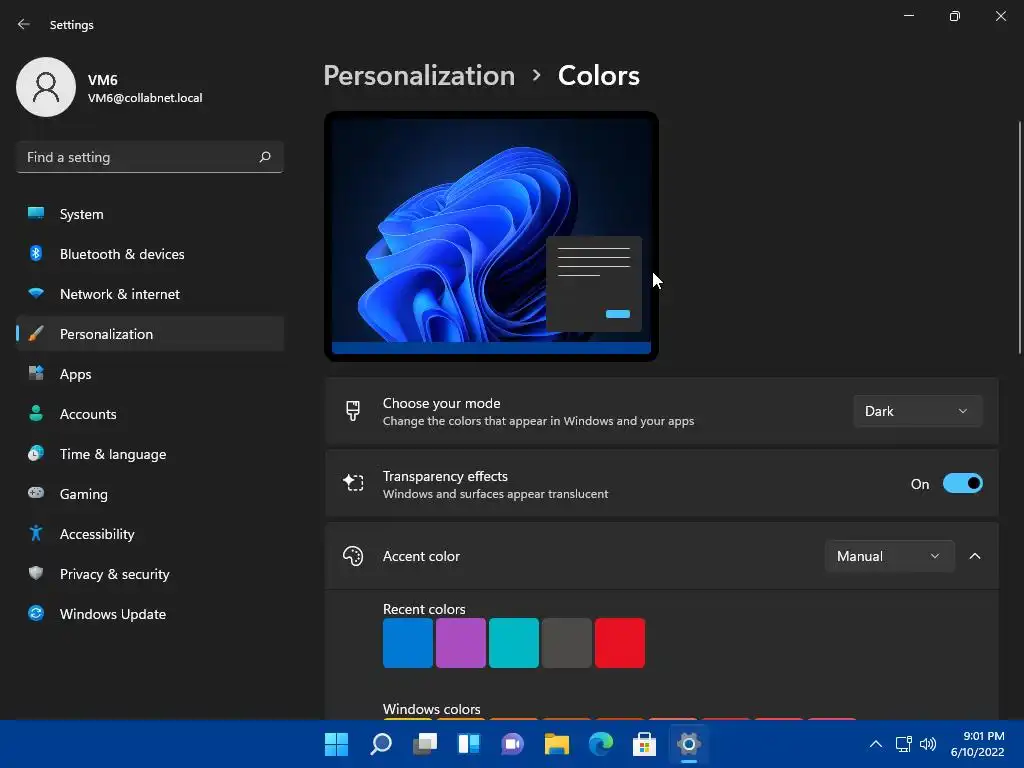Open clock and date 9:01 PM

(977, 744)
